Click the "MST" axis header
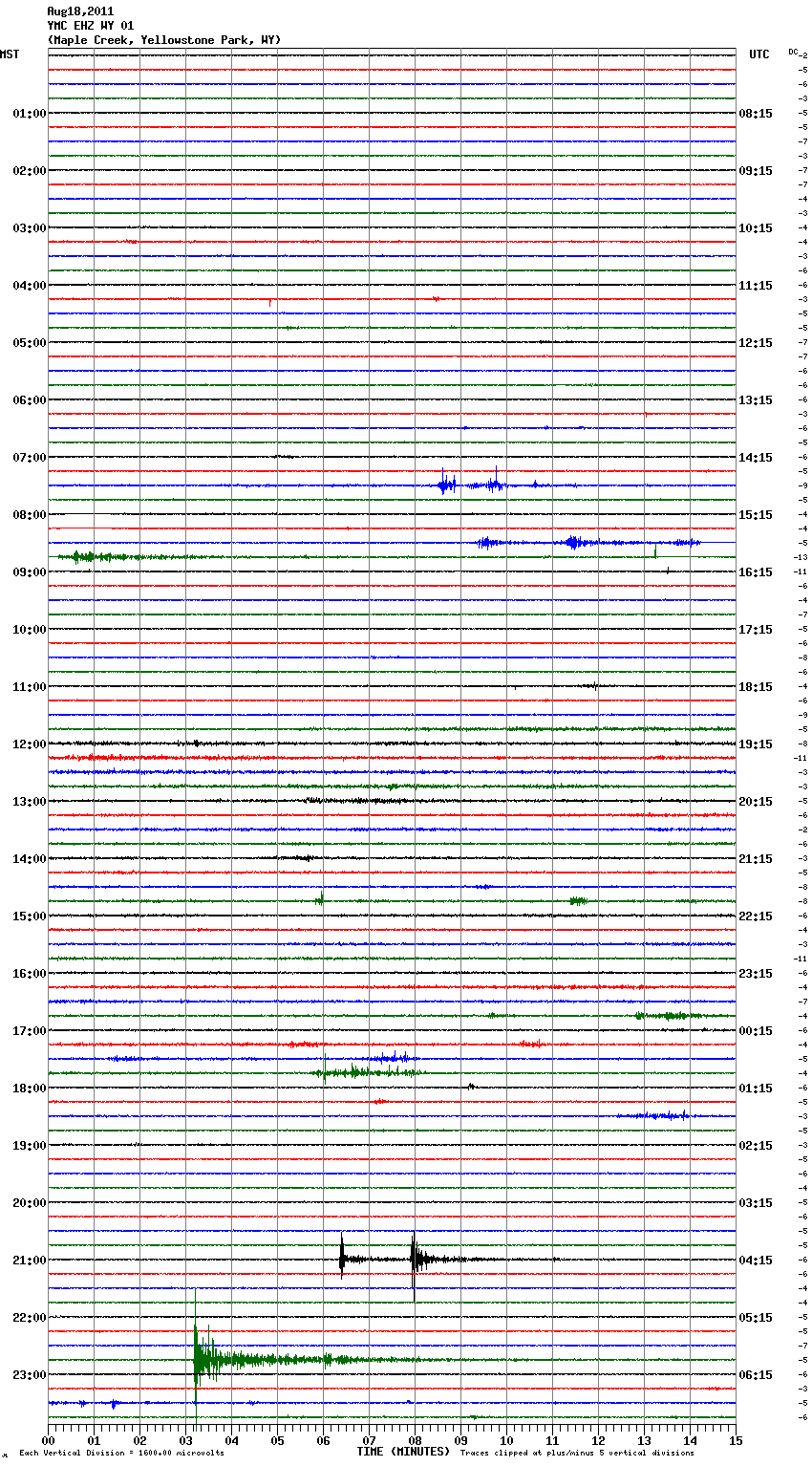812x1466 pixels. coord(10,54)
